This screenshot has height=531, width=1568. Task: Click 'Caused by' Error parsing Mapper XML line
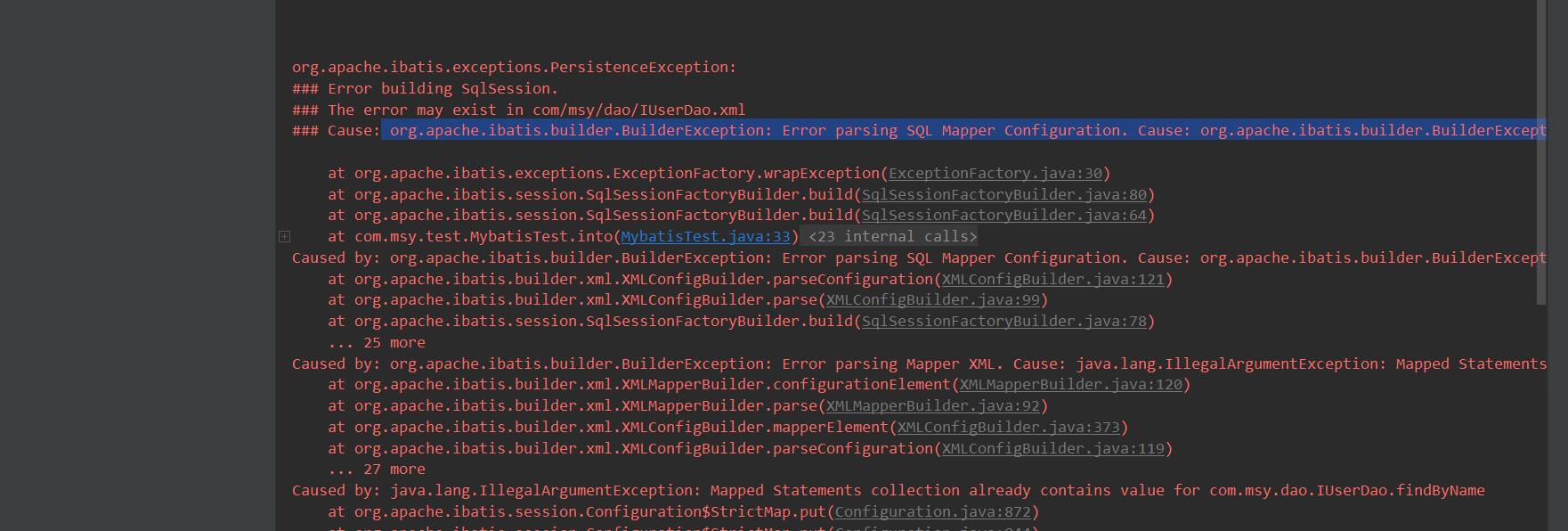[x=919, y=364]
